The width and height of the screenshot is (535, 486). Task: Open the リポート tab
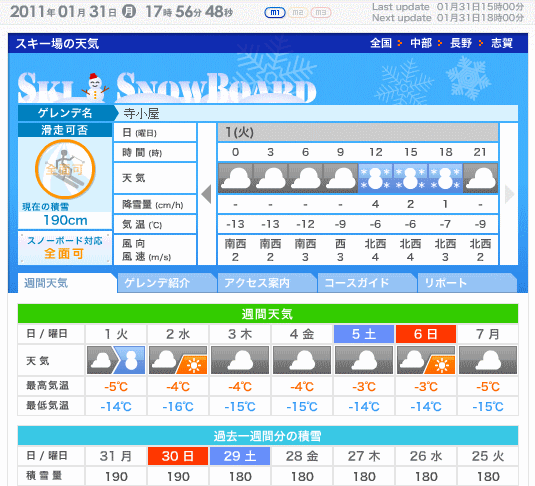click(467, 283)
